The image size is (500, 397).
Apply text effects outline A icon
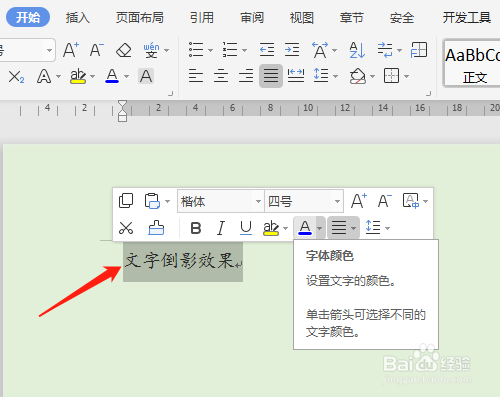(x=44, y=76)
